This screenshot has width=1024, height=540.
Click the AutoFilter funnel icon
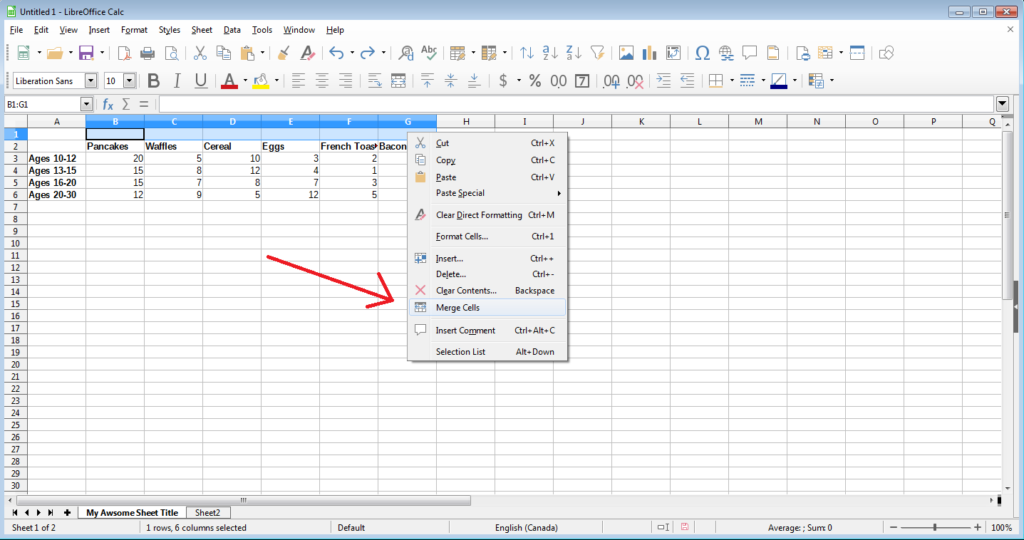[598, 53]
